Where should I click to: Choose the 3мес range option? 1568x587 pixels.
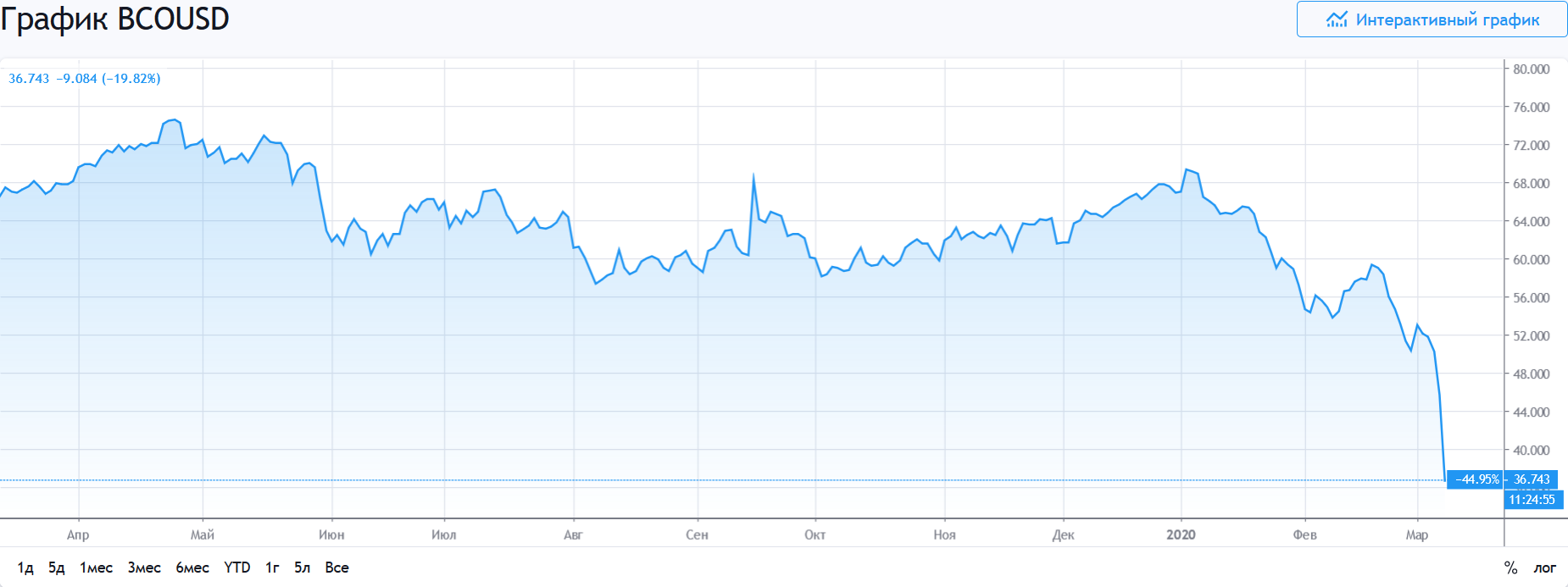pos(144,568)
